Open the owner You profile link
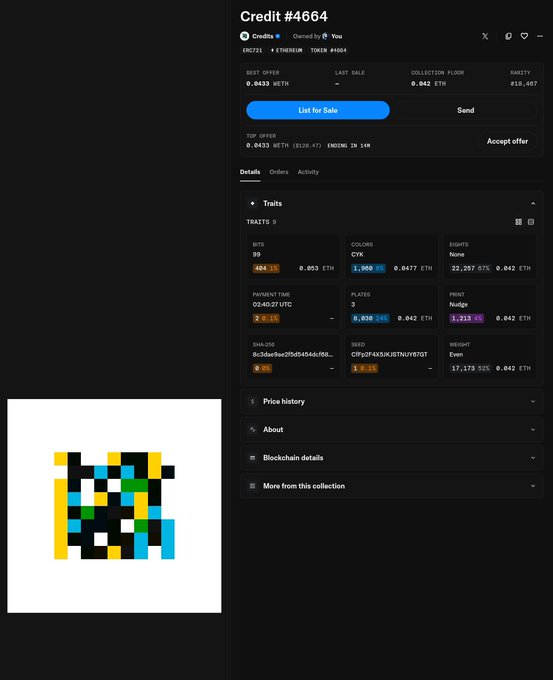 337,36
